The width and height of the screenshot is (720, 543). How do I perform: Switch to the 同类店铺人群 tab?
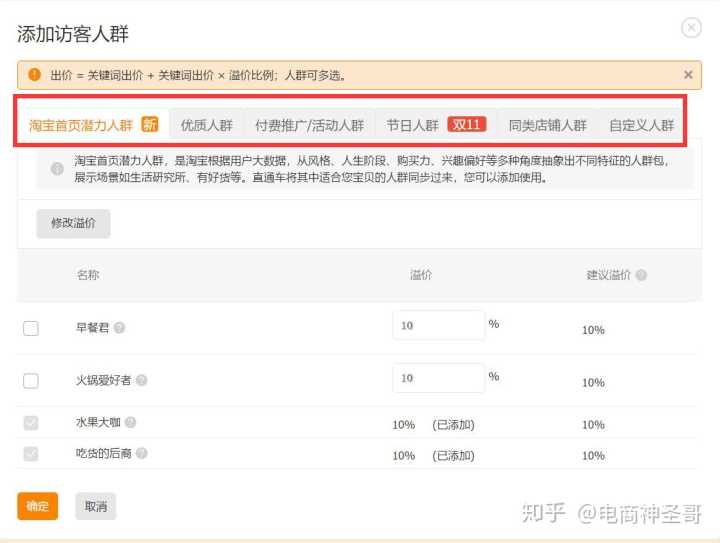click(x=547, y=125)
